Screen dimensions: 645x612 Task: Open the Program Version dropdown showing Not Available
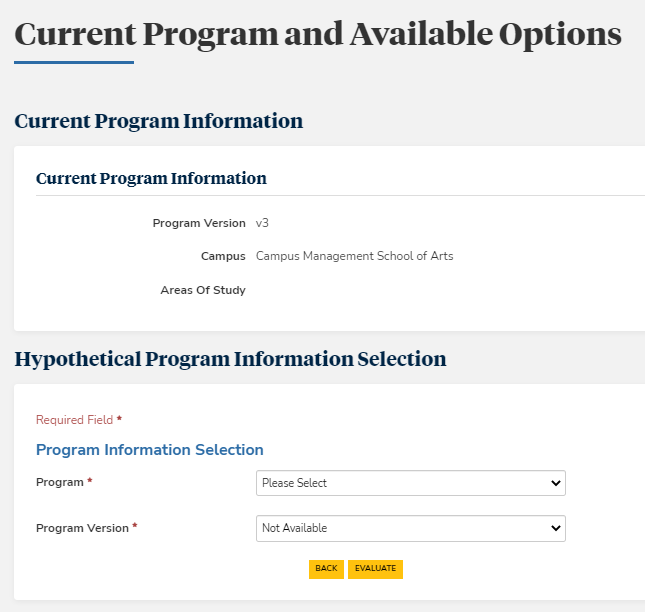pyautogui.click(x=410, y=528)
